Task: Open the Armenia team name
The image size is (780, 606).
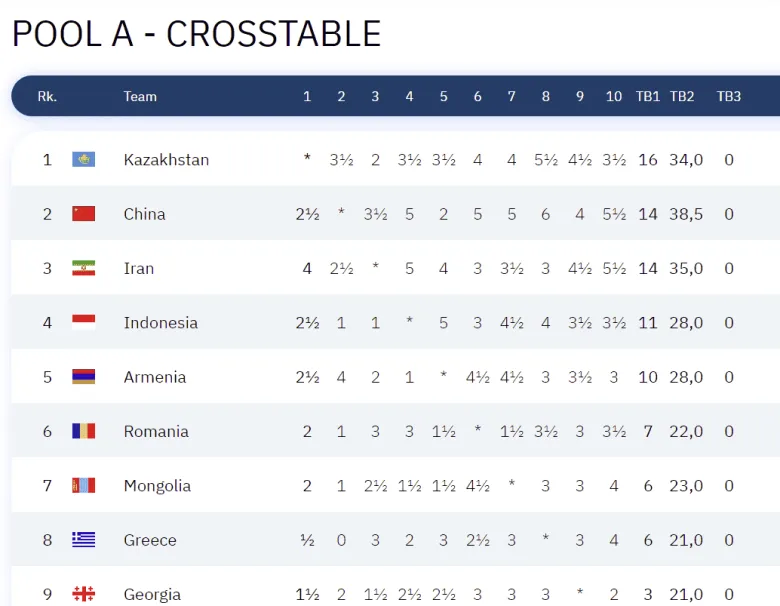Action: pos(155,377)
